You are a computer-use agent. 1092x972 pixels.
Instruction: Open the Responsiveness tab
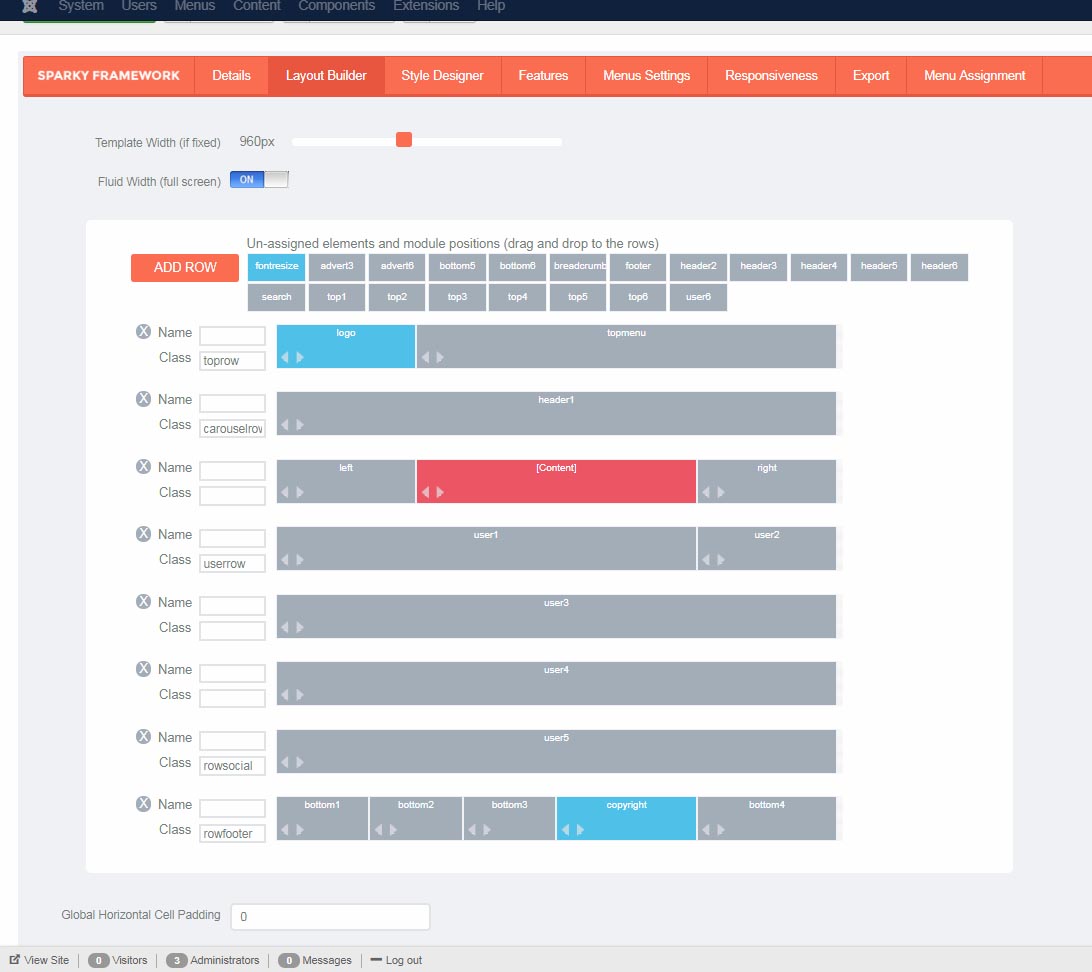coord(771,76)
